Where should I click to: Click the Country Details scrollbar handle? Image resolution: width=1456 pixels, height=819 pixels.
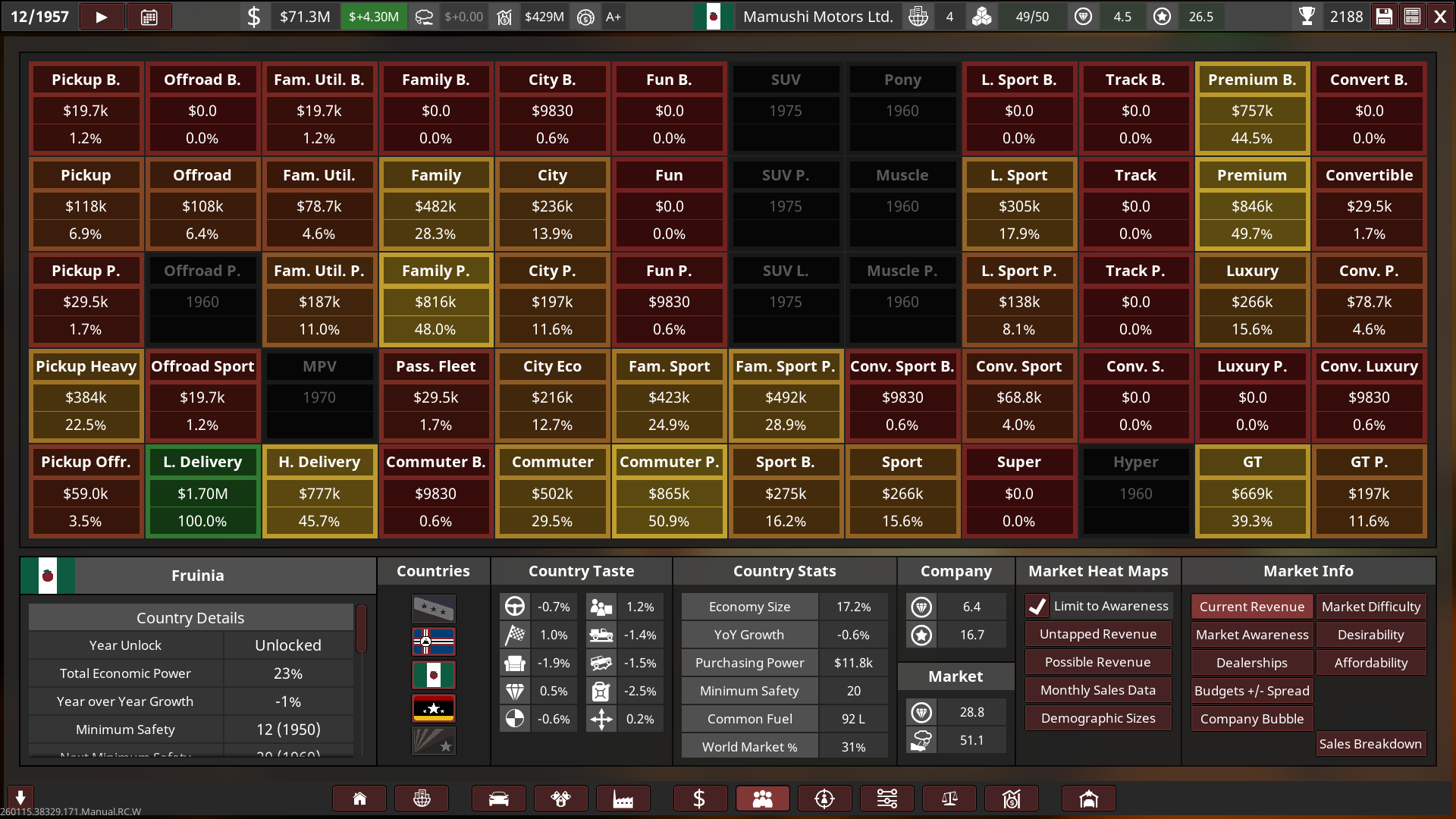[362, 628]
